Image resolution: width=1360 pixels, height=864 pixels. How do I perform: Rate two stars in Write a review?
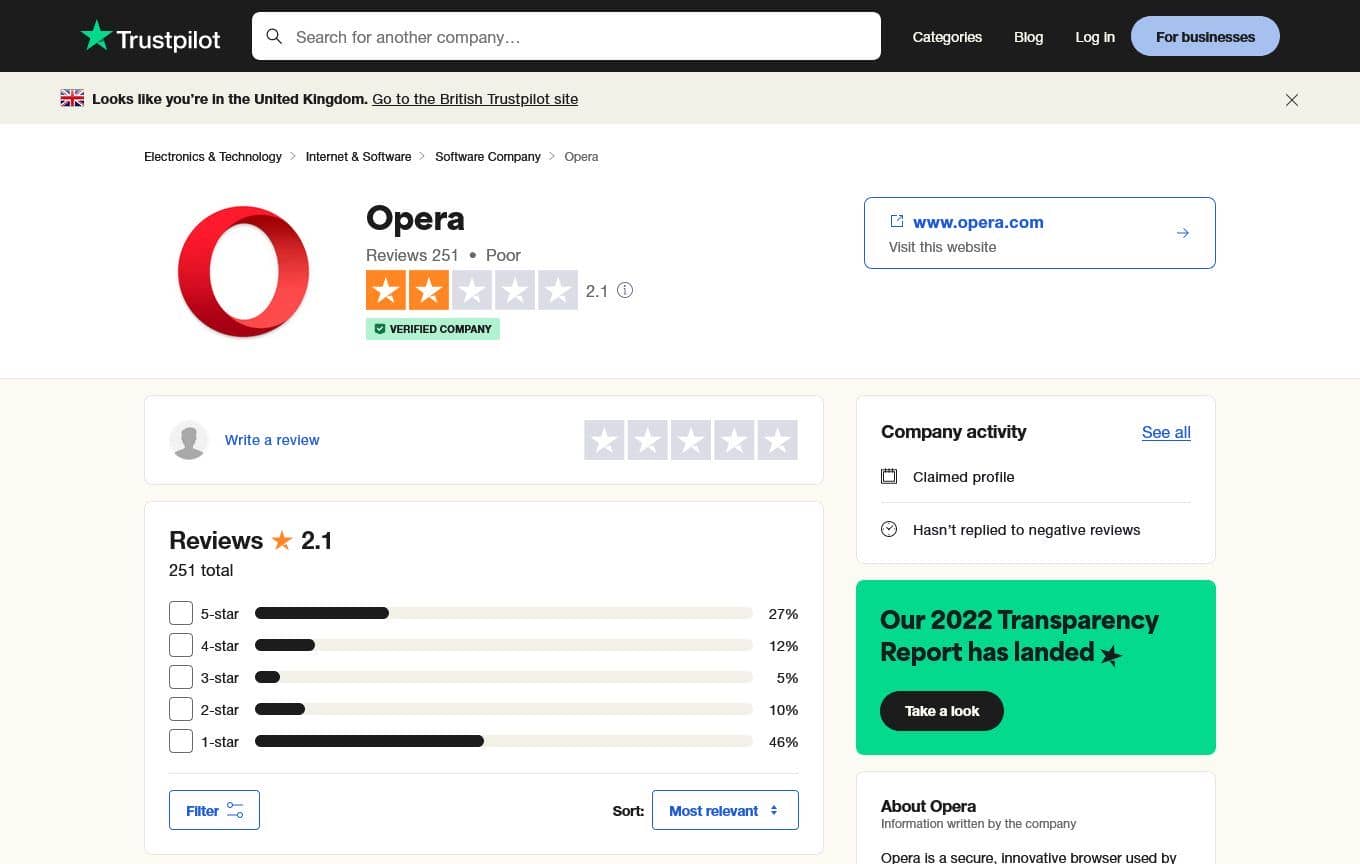[x=647, y=440]
